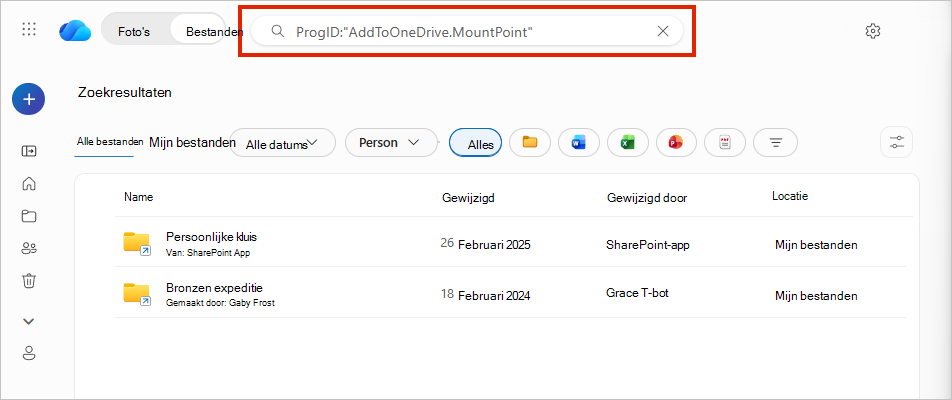Image resolution: width=952 pixels, height=400 pixels.
Task: Click 'Van: SharePoint App' subtitle
Action: pyautogui.click(x=208, y=253)
